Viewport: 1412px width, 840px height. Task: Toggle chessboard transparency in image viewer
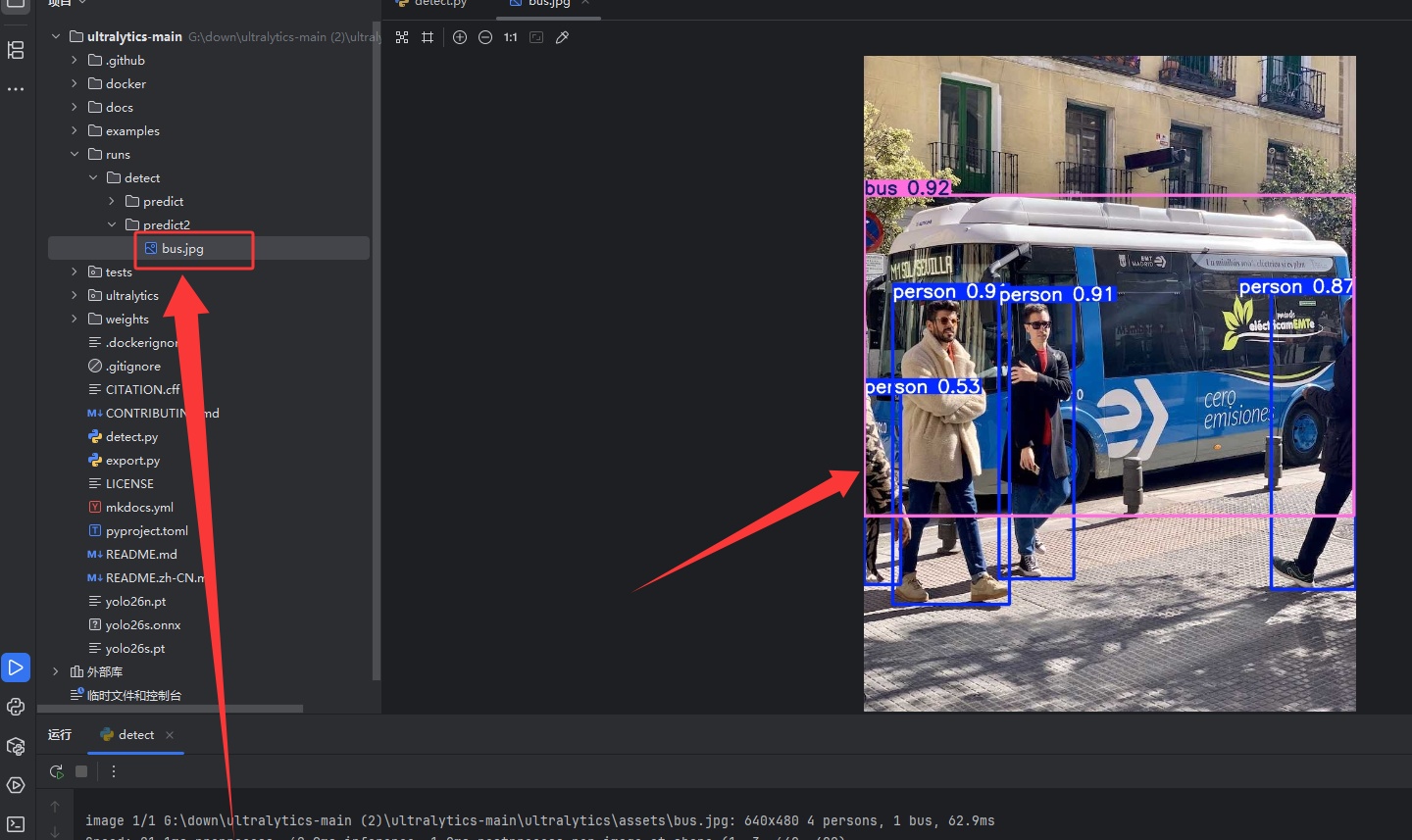coord(402,37)
